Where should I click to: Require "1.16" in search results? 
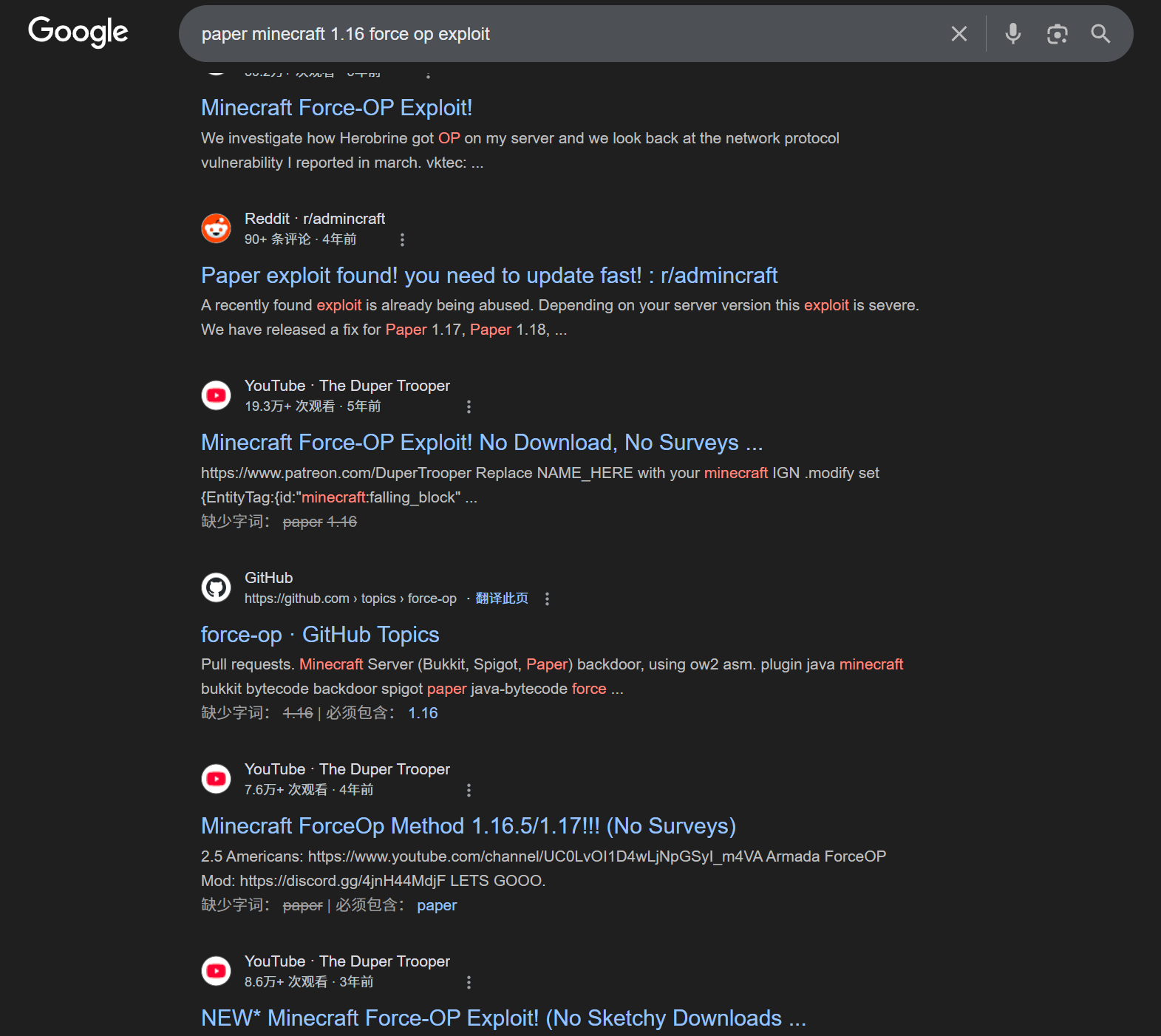click(423, 713)
